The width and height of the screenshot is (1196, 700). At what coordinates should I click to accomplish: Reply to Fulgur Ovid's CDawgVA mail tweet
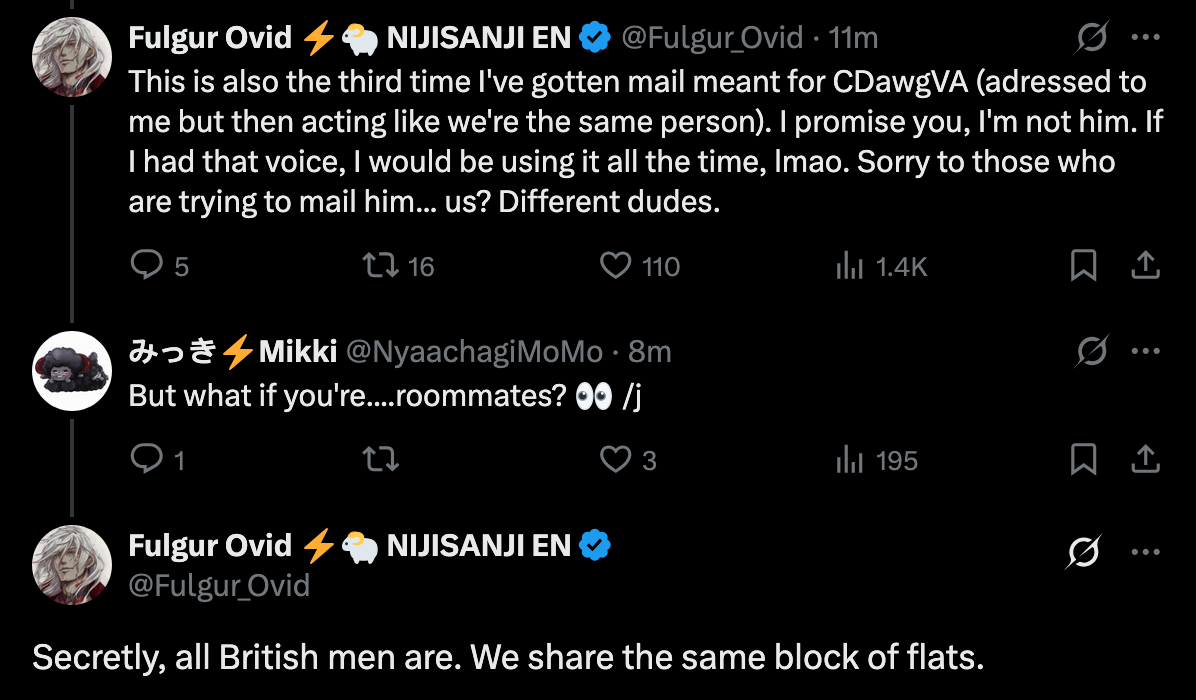pos(148,265)
